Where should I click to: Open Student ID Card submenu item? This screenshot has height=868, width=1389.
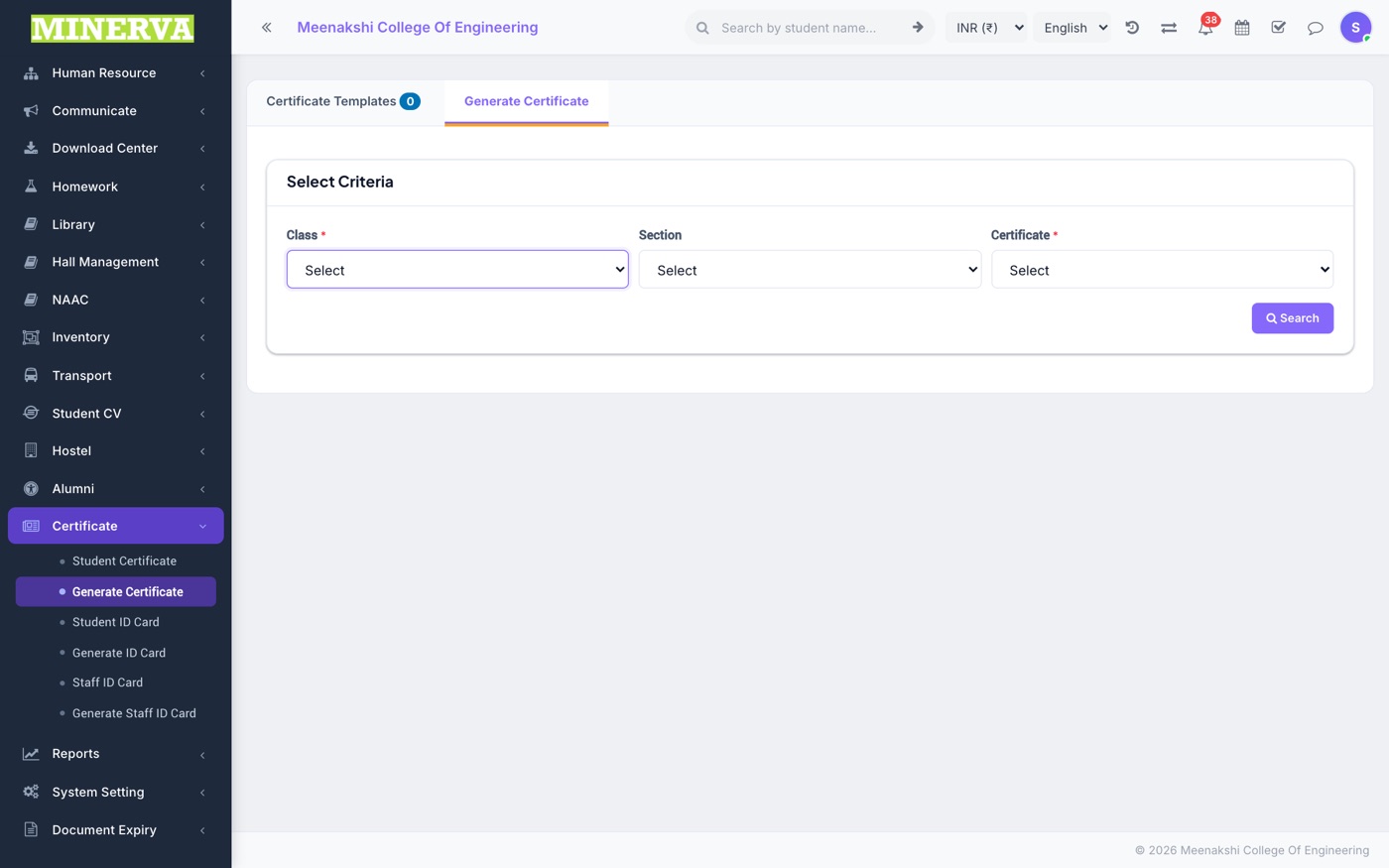[x=115, y=622]
